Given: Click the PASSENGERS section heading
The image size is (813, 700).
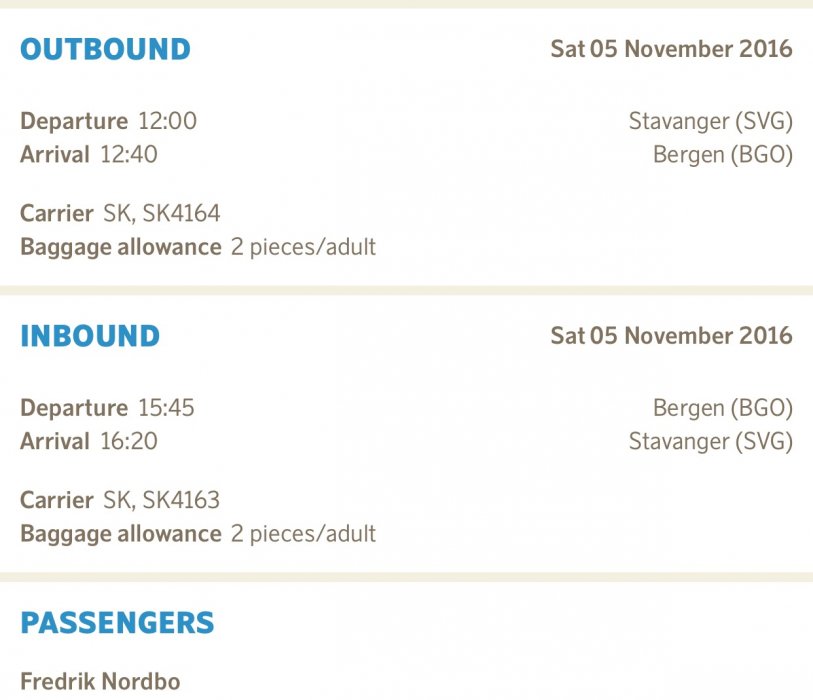Looking at the screenshot, I should tap(117, 622).
